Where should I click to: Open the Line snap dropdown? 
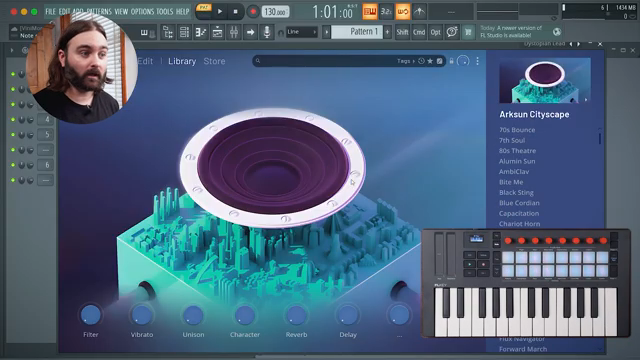[x=302, y=32]
